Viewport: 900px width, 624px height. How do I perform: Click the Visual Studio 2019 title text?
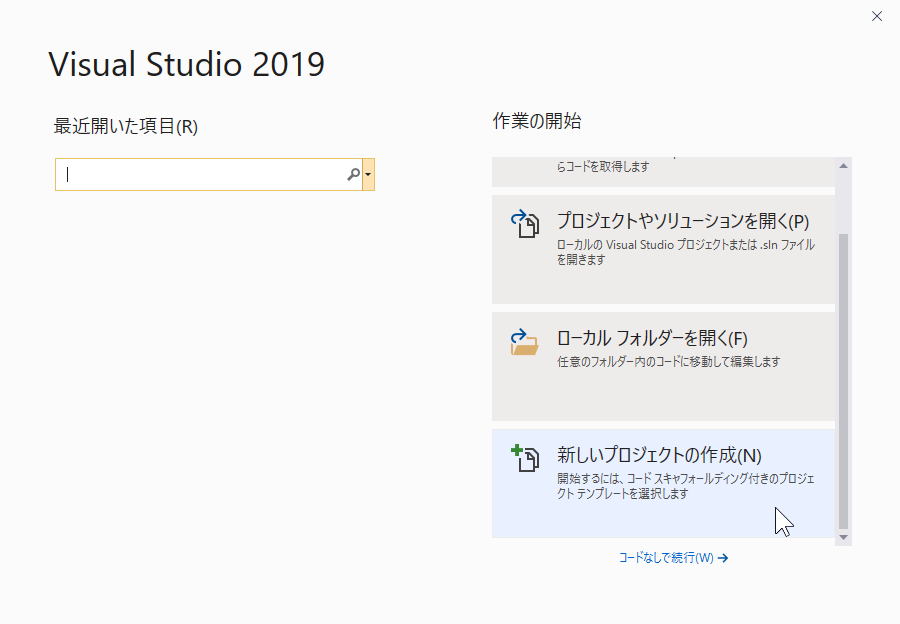click(187, 64)
